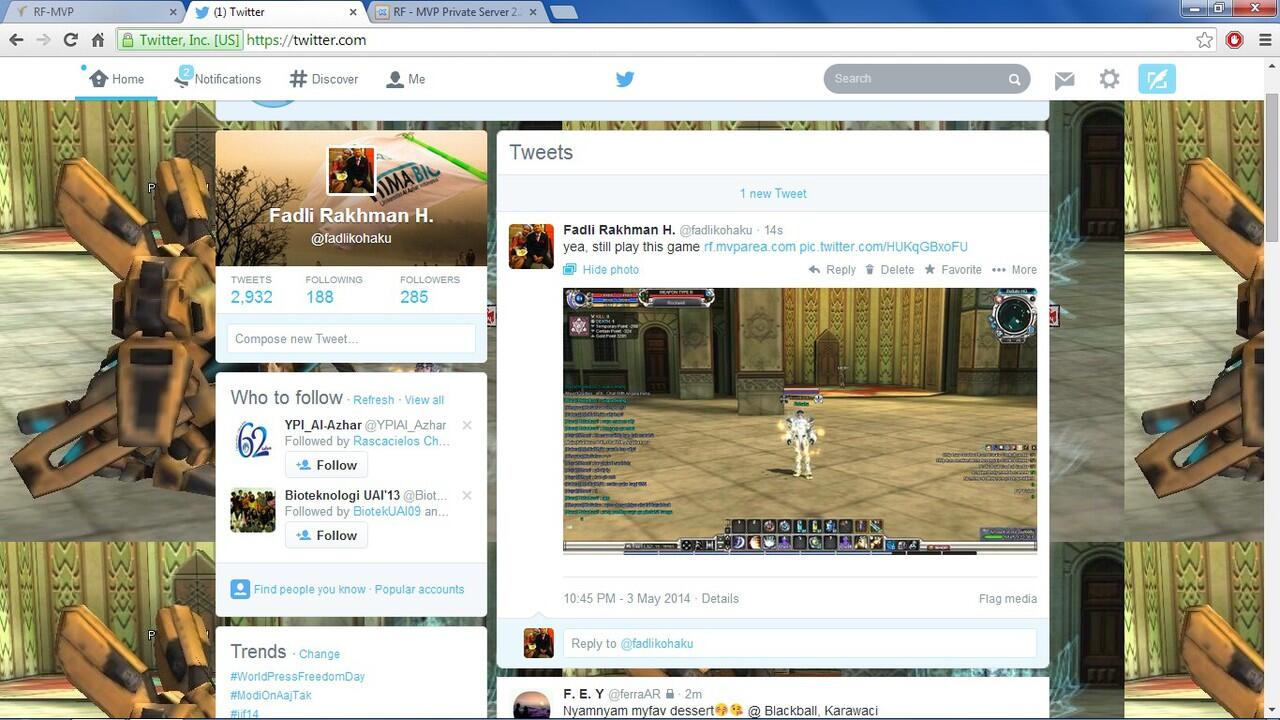Click the red extension icon in toolbar
1280x720 pixels.
[x=1235, y=40]
